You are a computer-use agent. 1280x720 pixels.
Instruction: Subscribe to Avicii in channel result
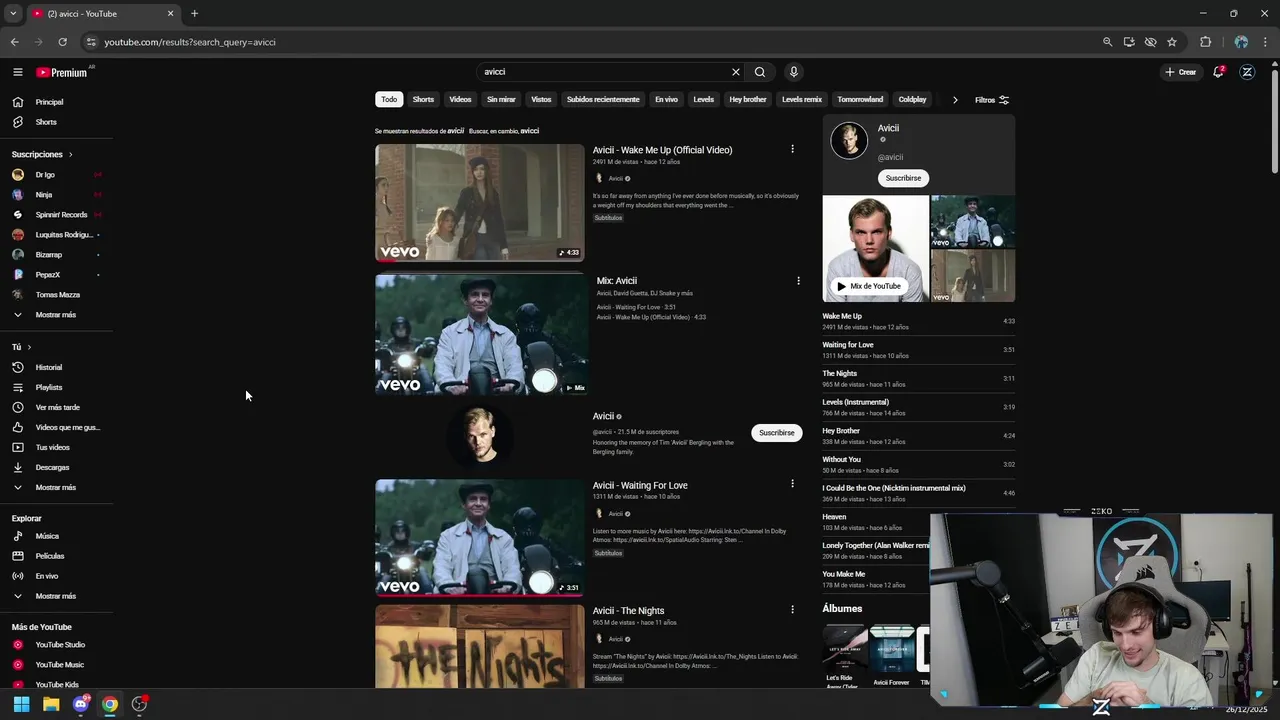[776, 433]
